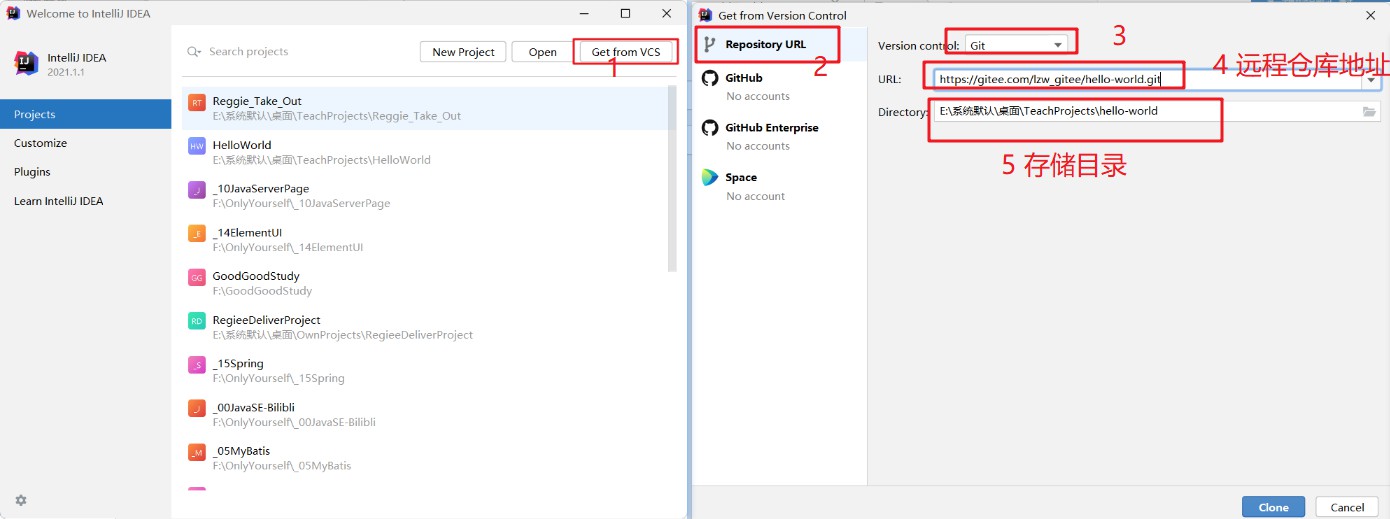This screenshot has width=1390, height=519.
Task: Open the Plugins section
Action: [85, 172]
